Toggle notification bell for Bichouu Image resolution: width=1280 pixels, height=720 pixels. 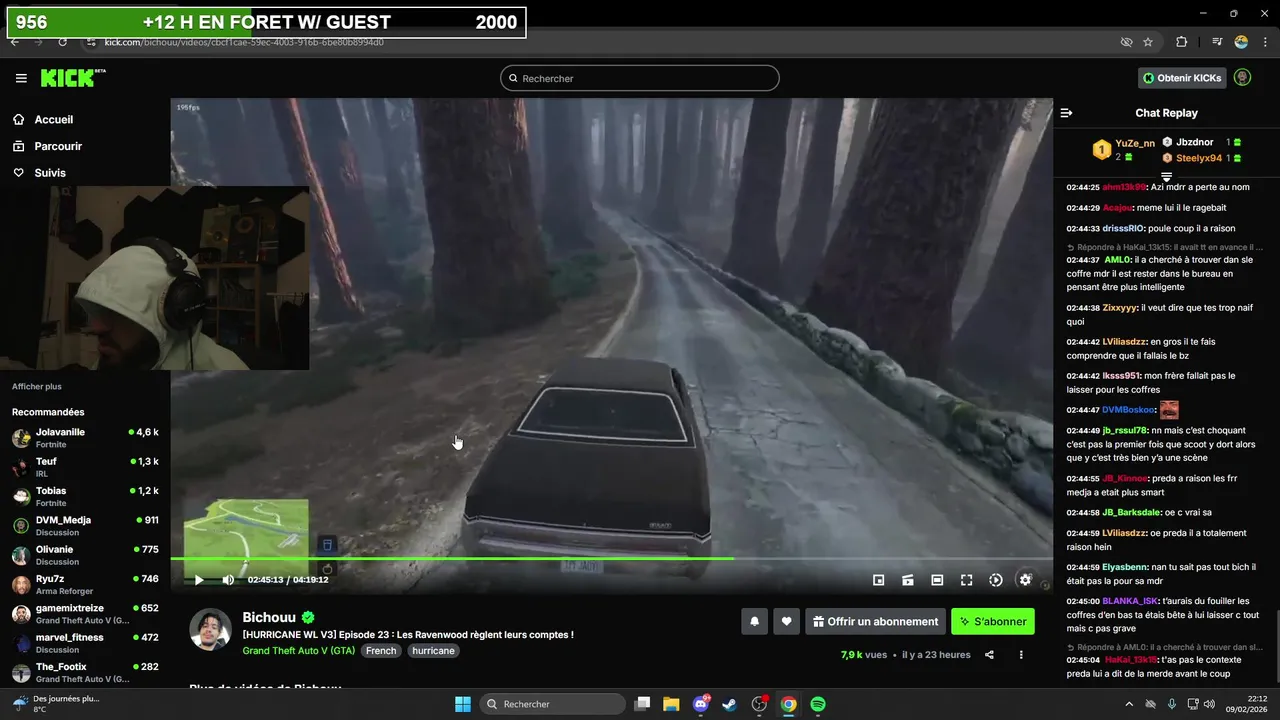(x=754, y=621)
